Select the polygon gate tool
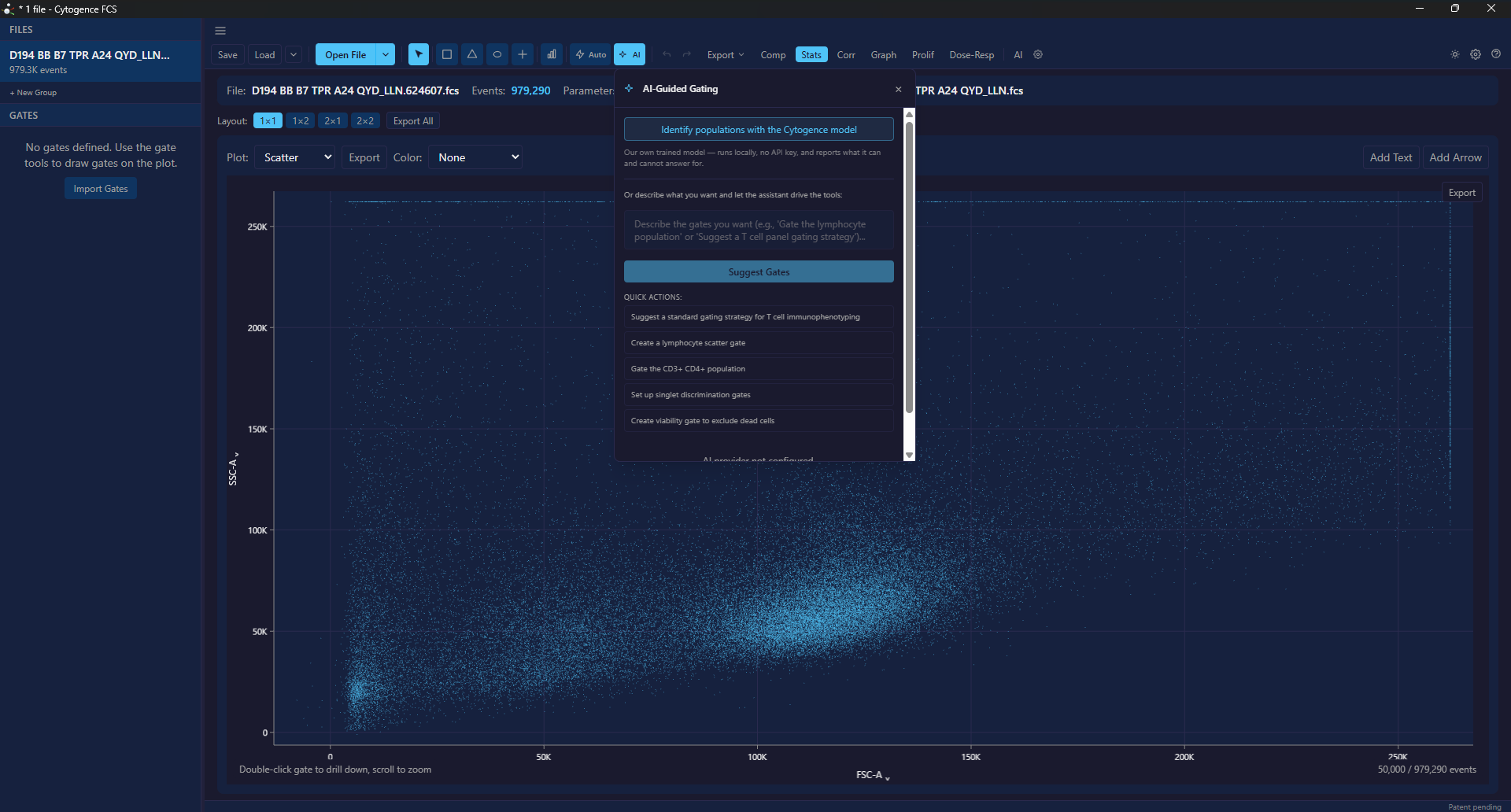 [472, 54]
